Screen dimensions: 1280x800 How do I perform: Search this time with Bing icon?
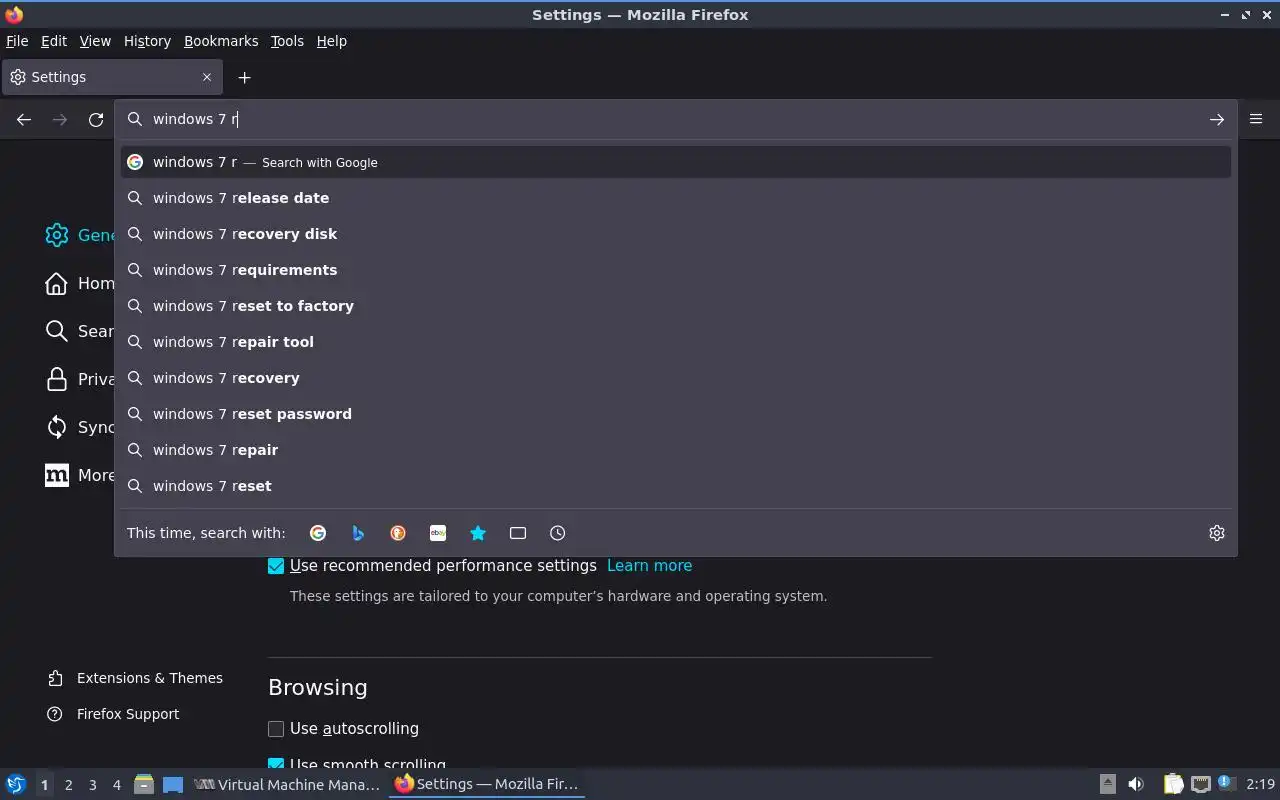(358, 533)
